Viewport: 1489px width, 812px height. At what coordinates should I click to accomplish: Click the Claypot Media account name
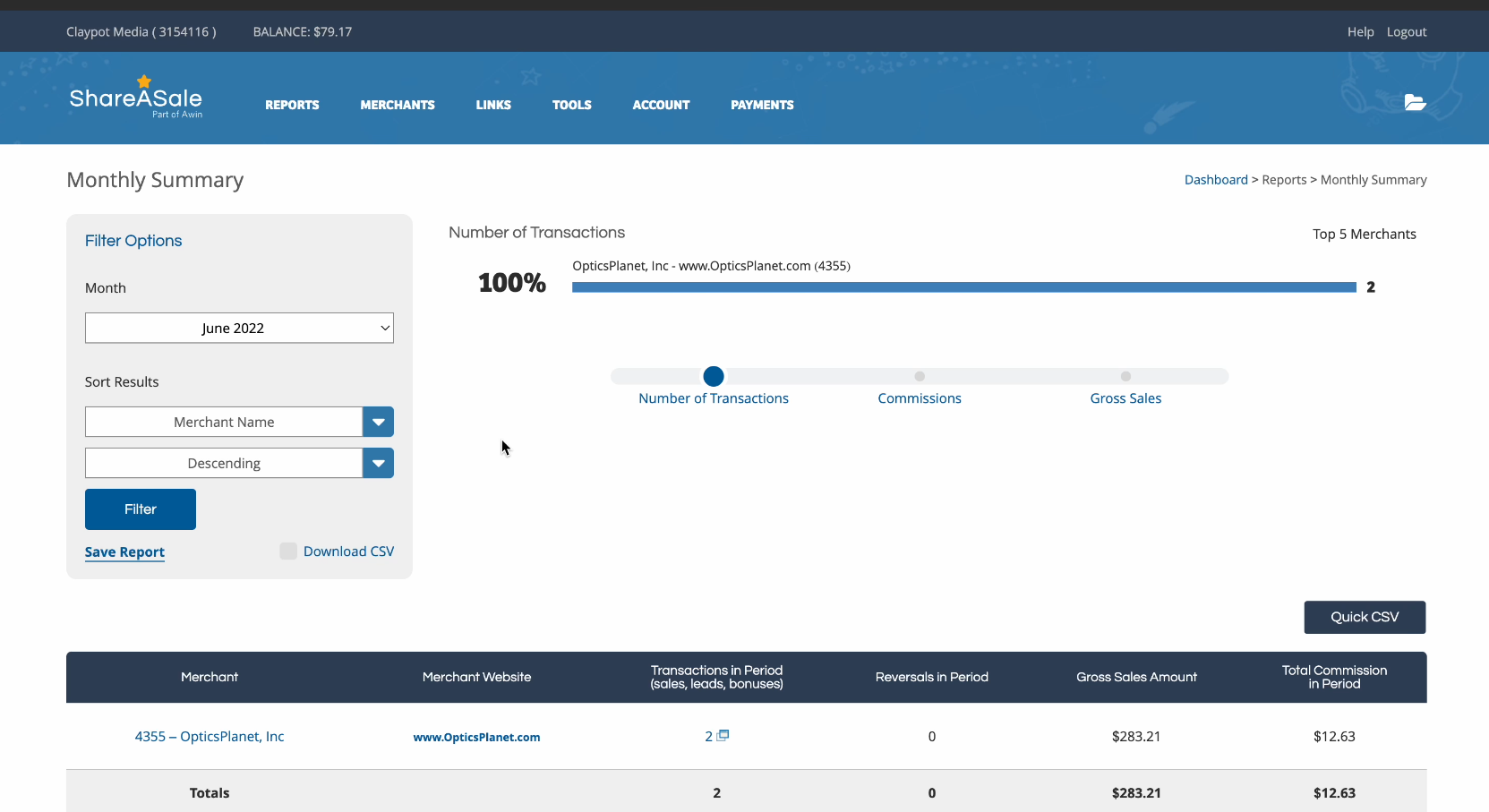click(x=141, y=31)
